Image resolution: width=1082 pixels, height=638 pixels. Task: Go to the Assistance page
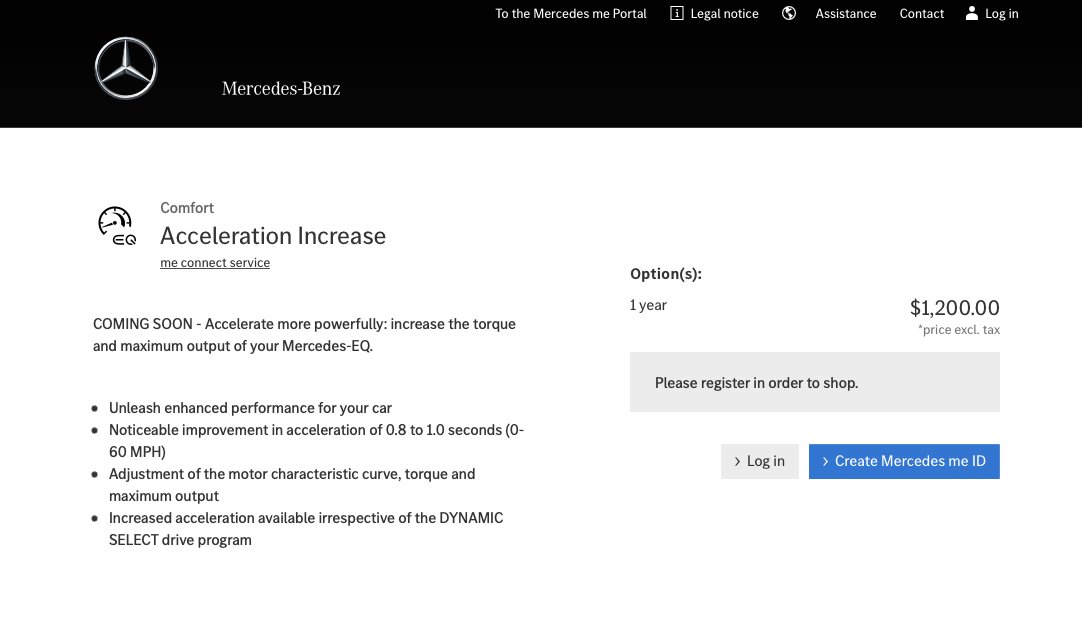[x=845, y=14]
